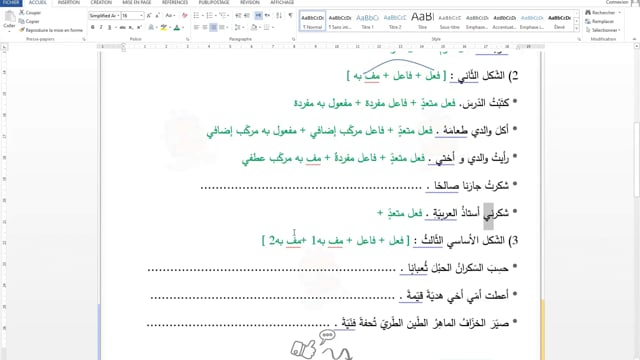Click the Couper scissors icon
Image resolution: width=640 pixels, height=360 pixels.
click(22, 13)
